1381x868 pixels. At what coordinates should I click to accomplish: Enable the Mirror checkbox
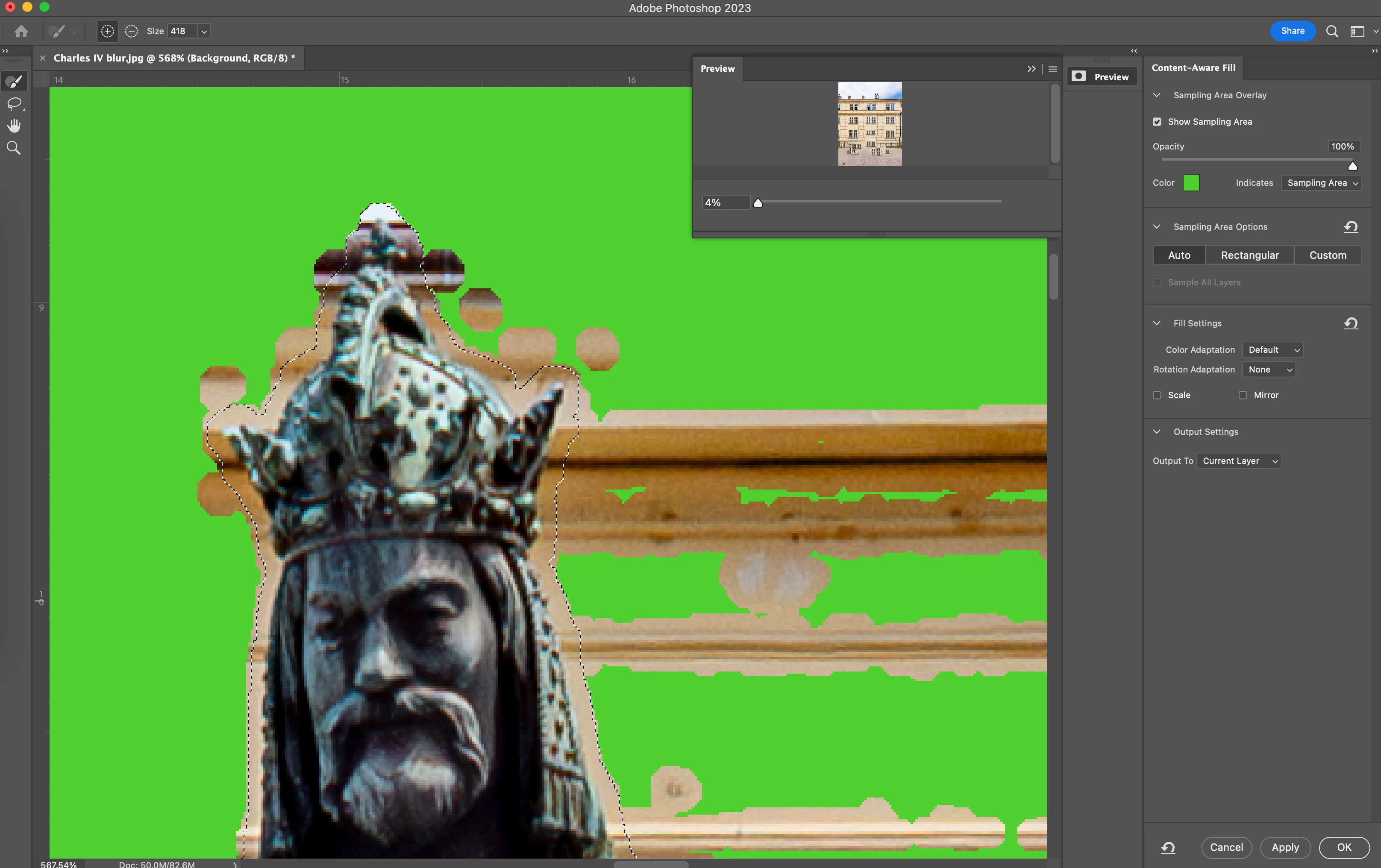pyautogui.click(x=1243, y=395)
